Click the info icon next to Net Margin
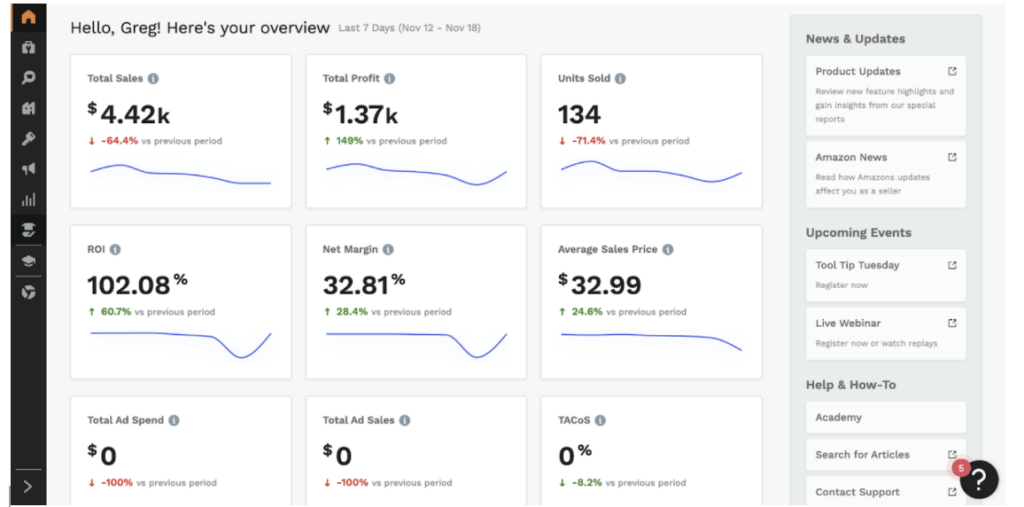The image size is (1024, 507). 388,250
